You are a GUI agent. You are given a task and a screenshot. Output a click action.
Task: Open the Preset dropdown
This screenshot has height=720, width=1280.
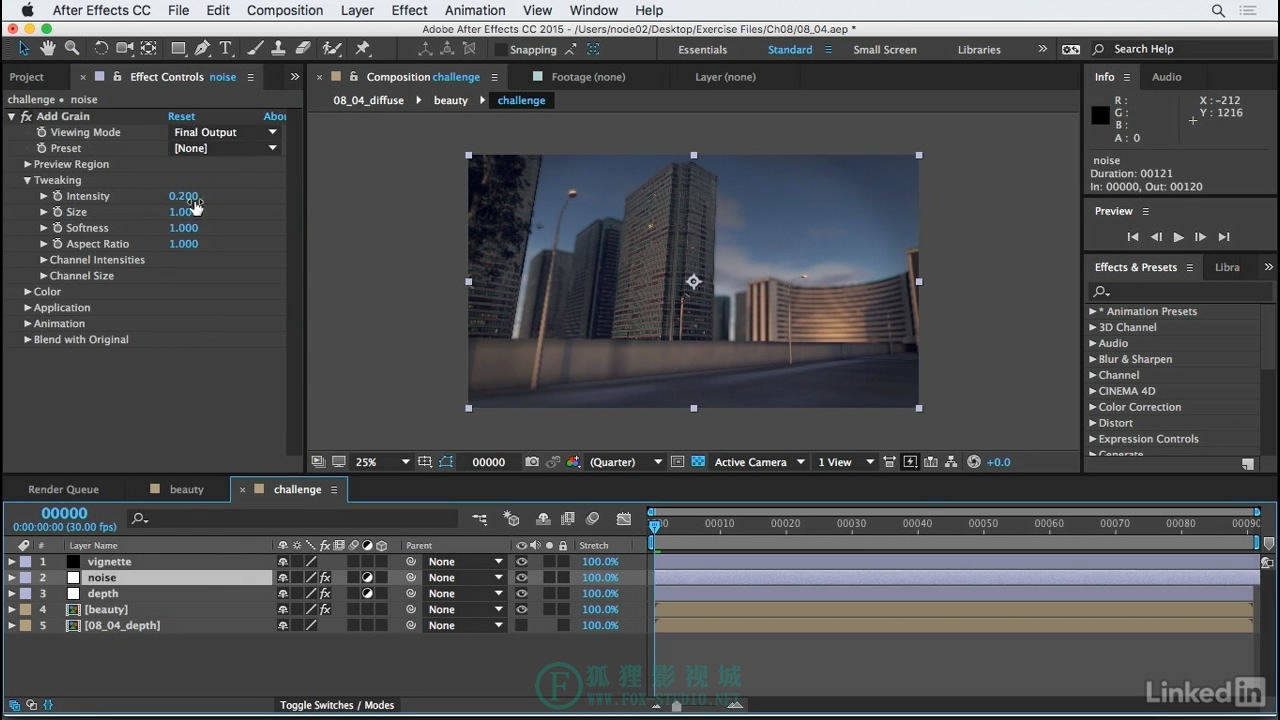pyautogui.click(x=225, y=148)
